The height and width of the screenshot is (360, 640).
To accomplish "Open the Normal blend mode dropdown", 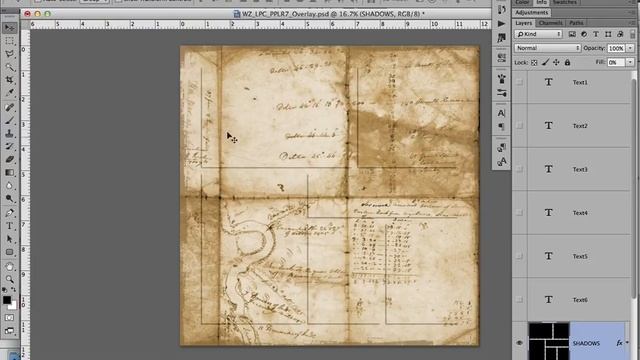I will pyautogui.click(x=547, y=48).
